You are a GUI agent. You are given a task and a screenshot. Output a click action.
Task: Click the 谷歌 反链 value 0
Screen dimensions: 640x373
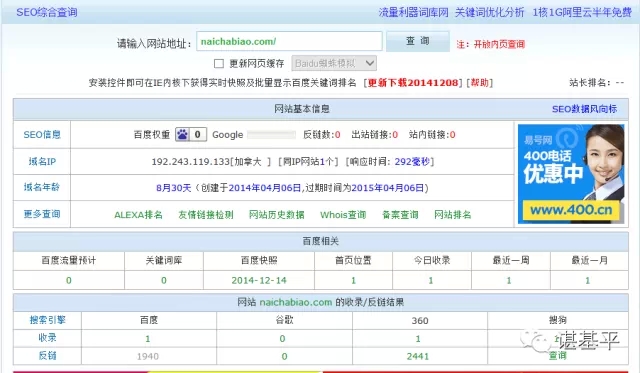click(x=284, y=356)
